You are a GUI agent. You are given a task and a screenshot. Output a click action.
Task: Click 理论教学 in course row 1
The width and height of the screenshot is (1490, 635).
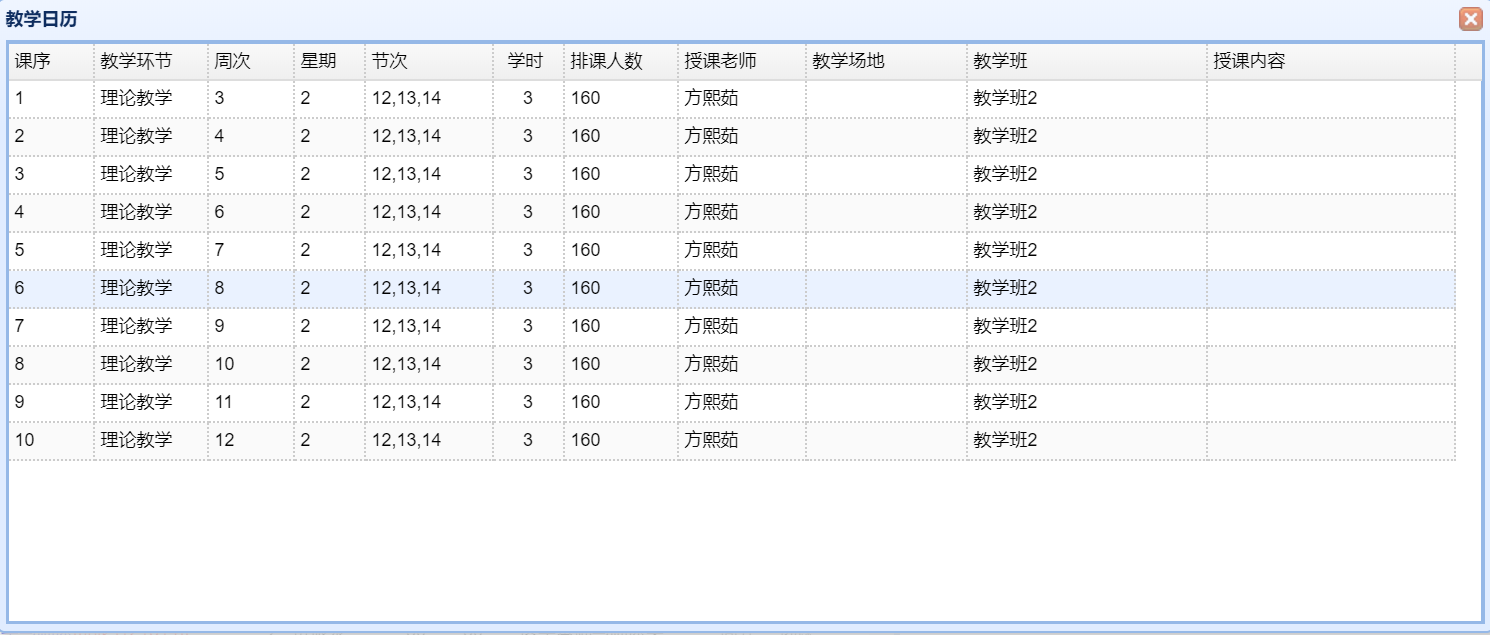[137, 98]
